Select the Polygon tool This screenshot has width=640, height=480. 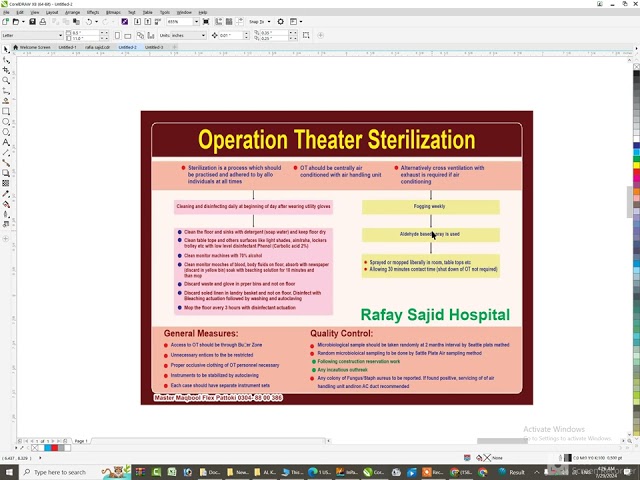[x=6, y=132]
